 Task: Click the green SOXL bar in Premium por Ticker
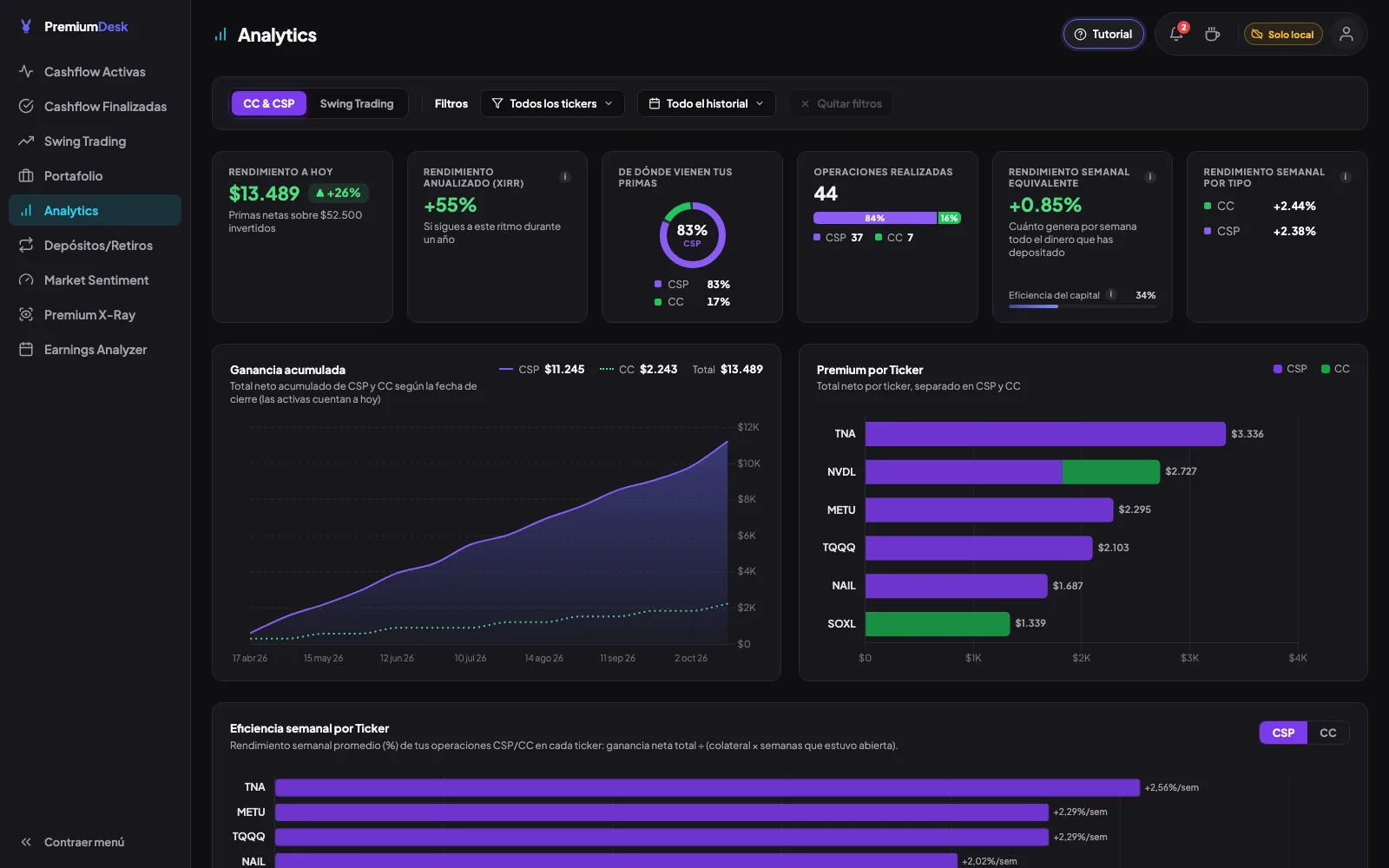coord(938,623)
